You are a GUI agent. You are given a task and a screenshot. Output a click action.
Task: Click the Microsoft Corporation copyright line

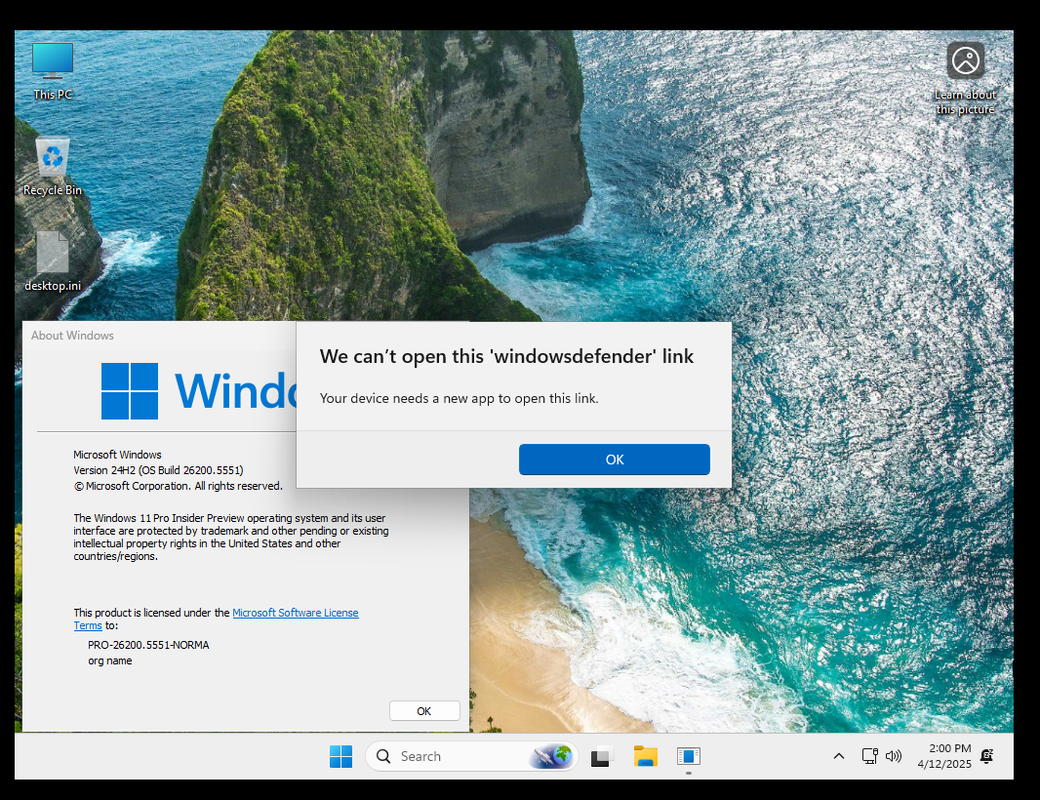point(178,486)
